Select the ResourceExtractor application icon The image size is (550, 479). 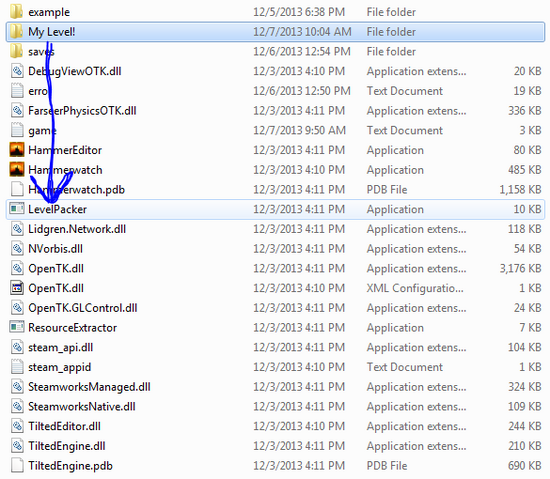[x=16, y=327]
